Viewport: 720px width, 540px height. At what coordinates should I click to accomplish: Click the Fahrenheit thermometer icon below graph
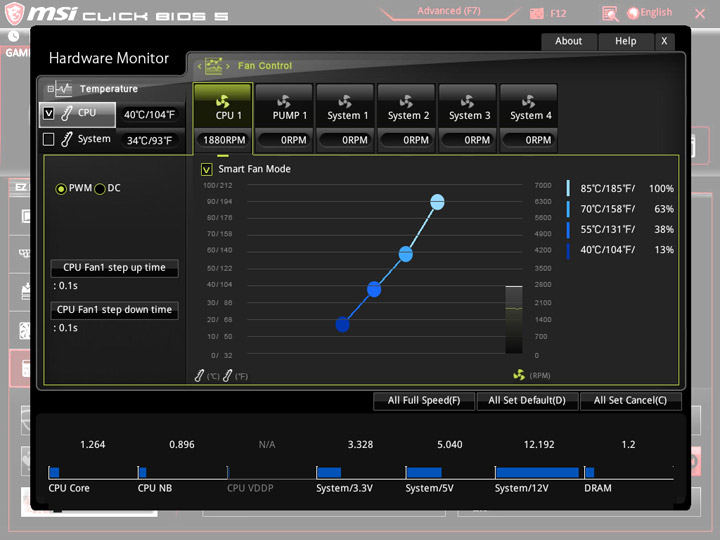pos(227,376)
